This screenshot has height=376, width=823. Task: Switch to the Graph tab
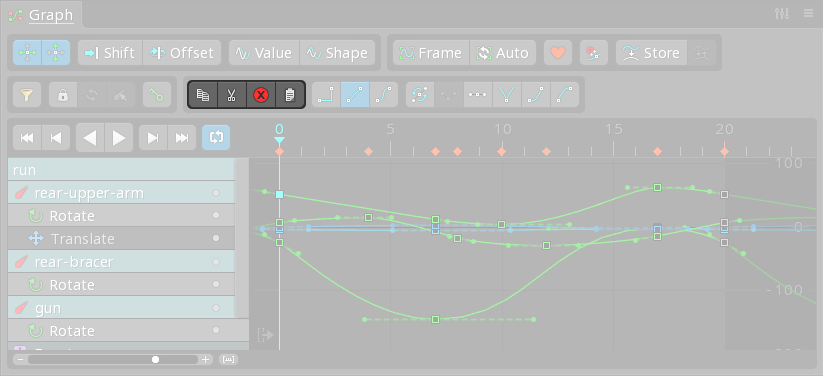tap(51, 15)
